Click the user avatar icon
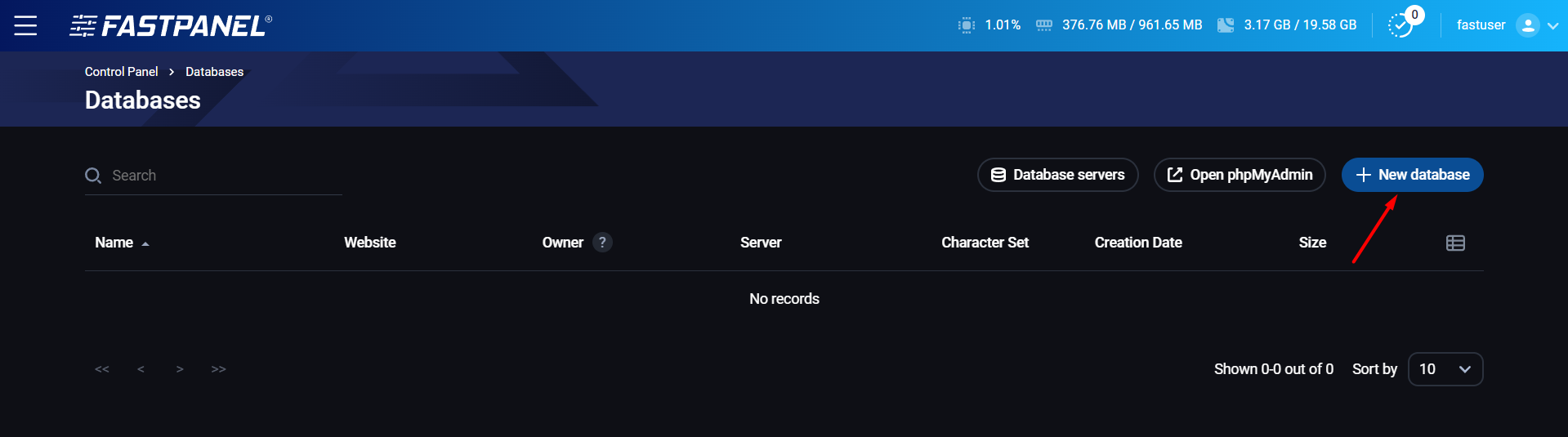This screenshot has height=437, width=1568. click(1526, 25)
